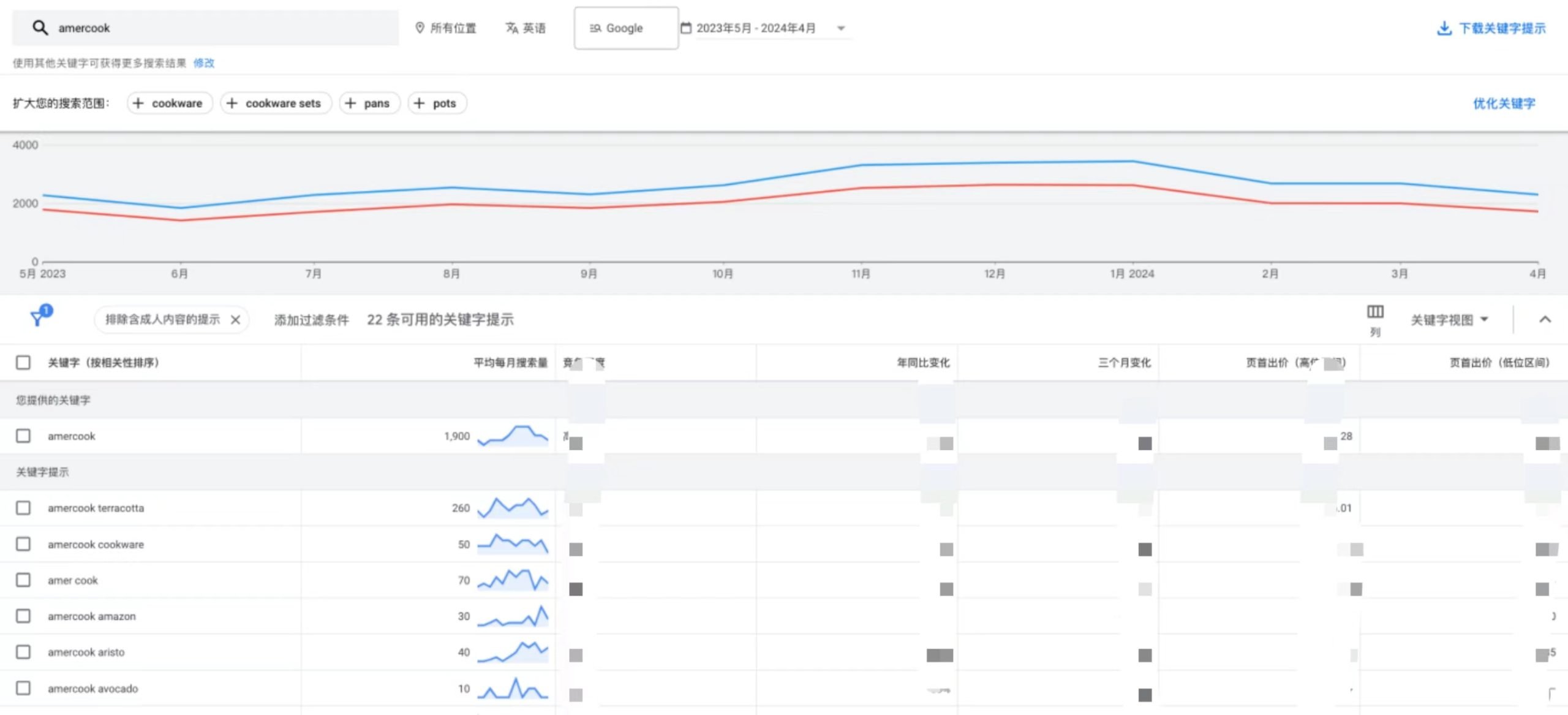
Task: Add cookware sets to broaden search
Action: tap(276, 103)
